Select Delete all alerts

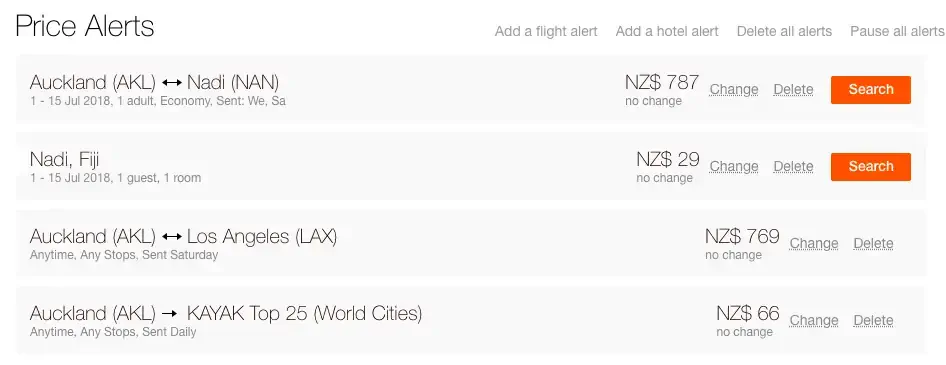[x=784, y=31]
